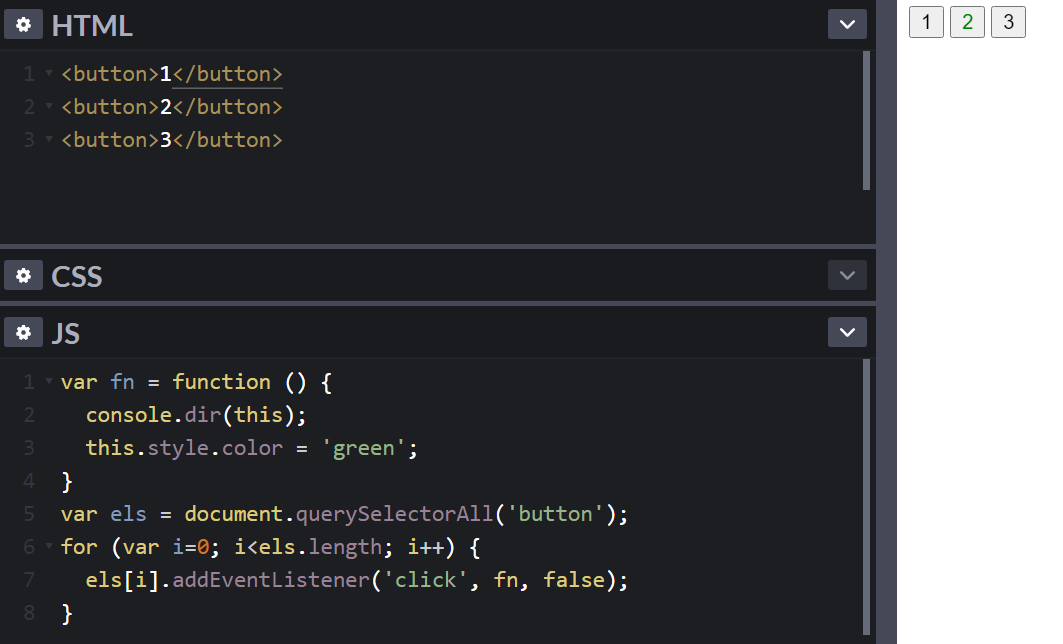The image size is (1063, 644).
Task: Place cursor in <button>2</button> line
Action: pos(172,107)
